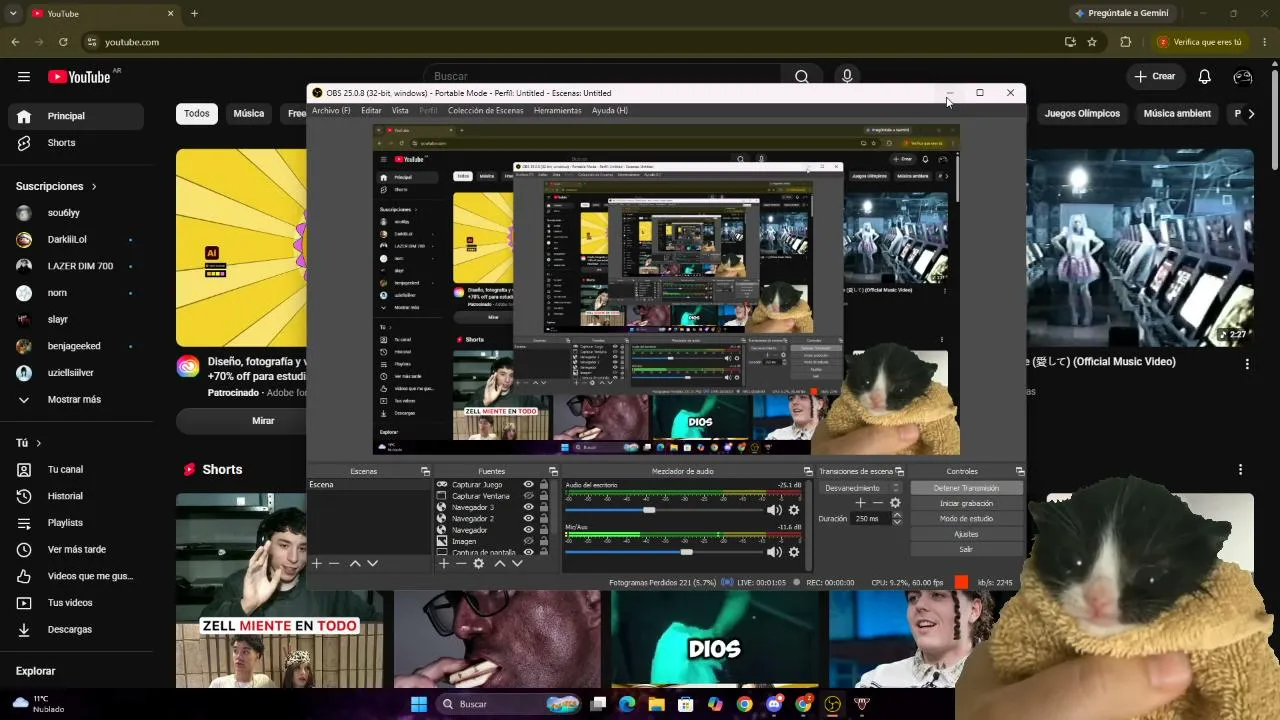Click Detener Transmisión in OBS controls

click(966, 488)
